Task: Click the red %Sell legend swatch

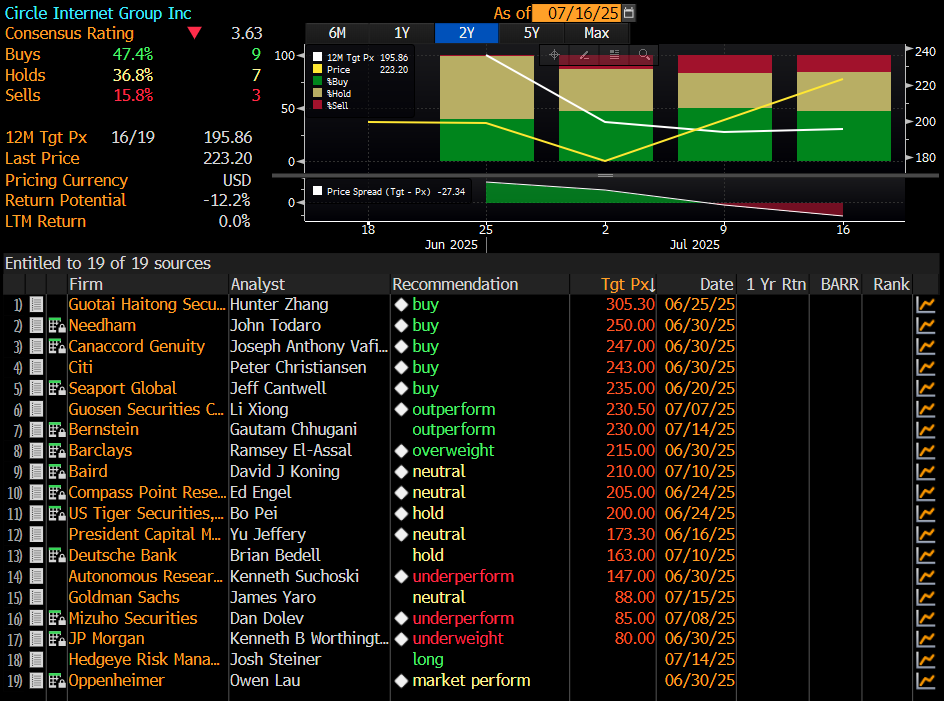Action: 317,105
